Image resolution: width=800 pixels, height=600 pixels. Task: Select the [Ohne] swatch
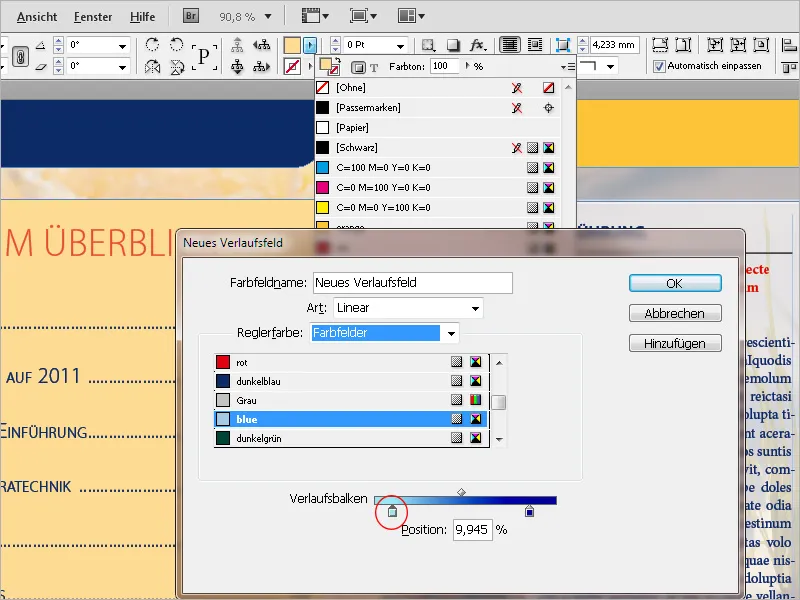[x=437, y=88]
